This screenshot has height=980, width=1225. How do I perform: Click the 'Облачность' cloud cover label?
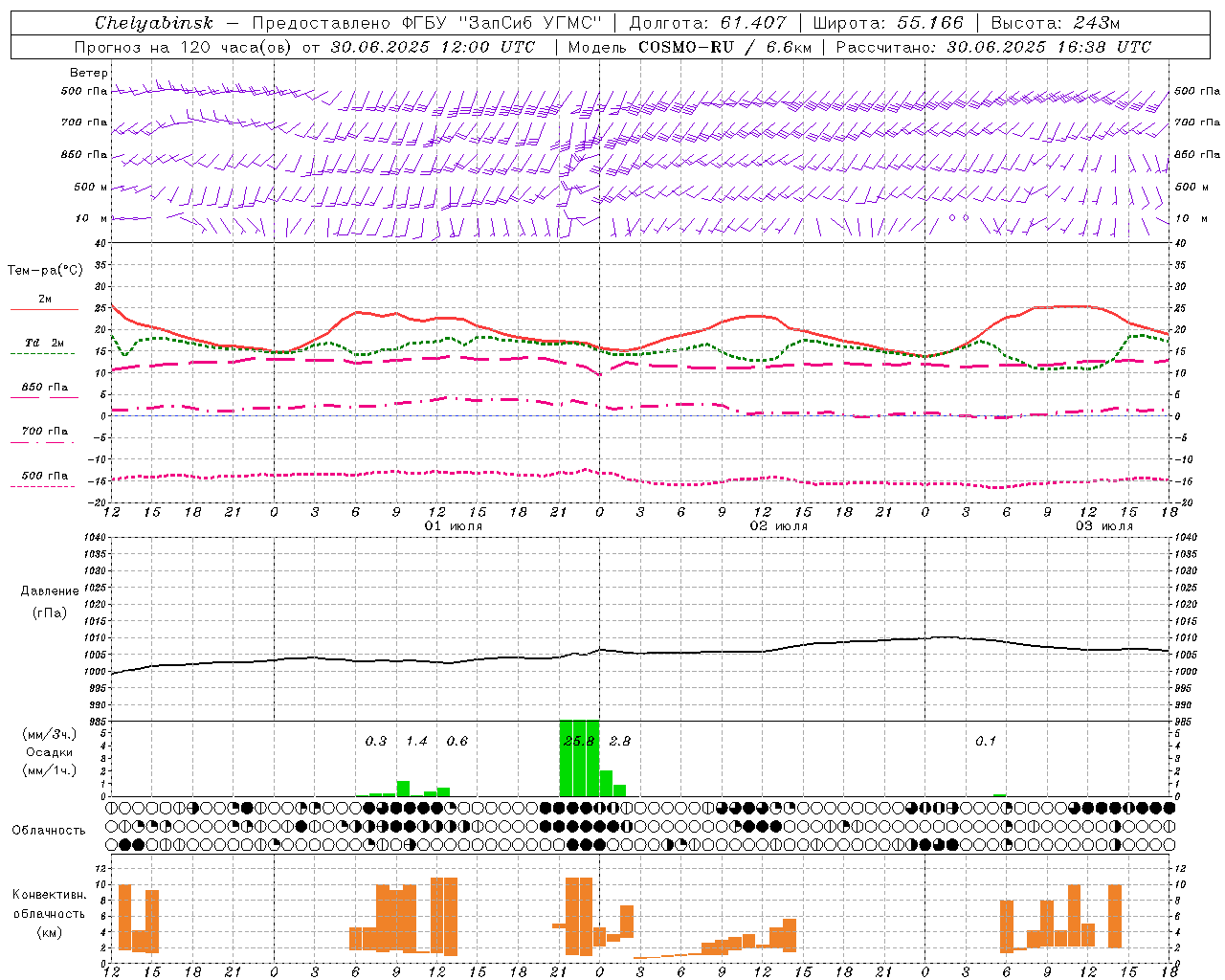(49, 831)
